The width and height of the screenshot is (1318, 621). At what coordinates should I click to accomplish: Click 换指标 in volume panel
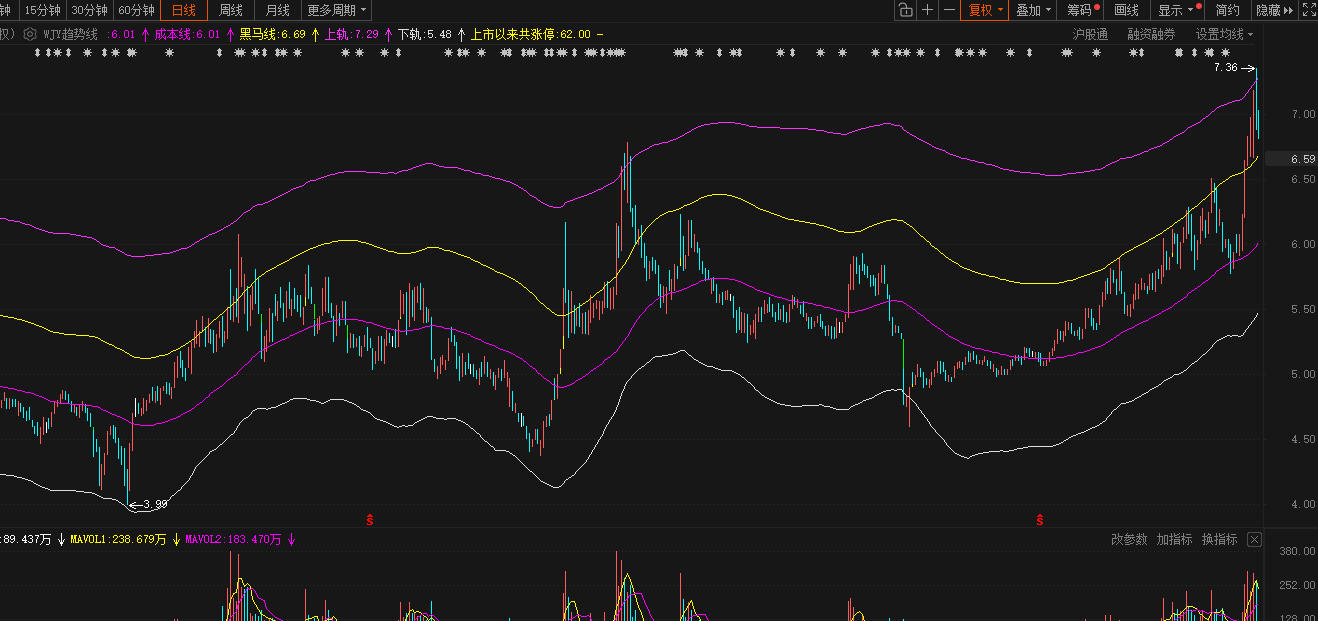(1219, 539)
